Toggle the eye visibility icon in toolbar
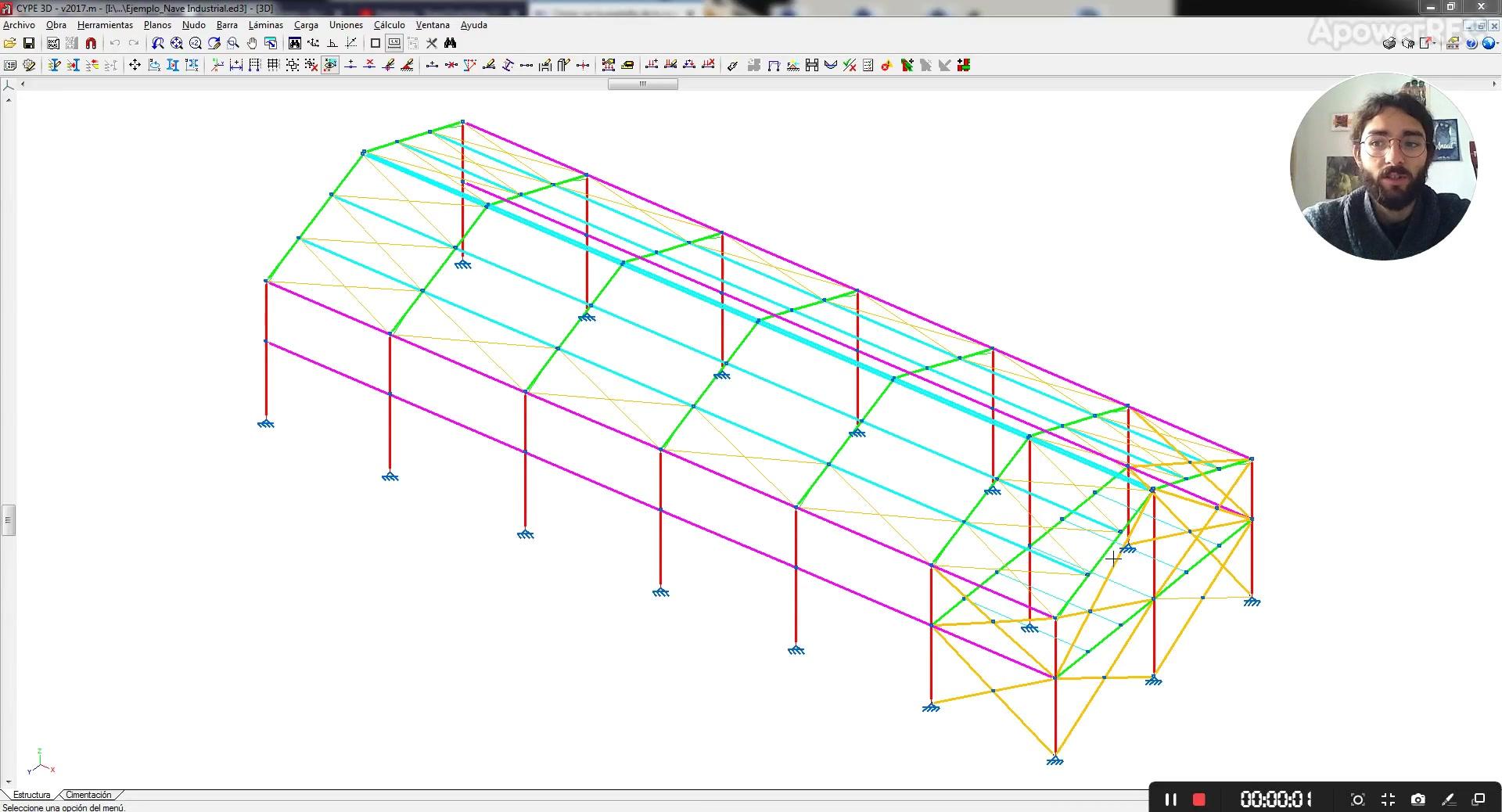The image size is (1502, 812). pyautogui.click(x=330, y=66)
